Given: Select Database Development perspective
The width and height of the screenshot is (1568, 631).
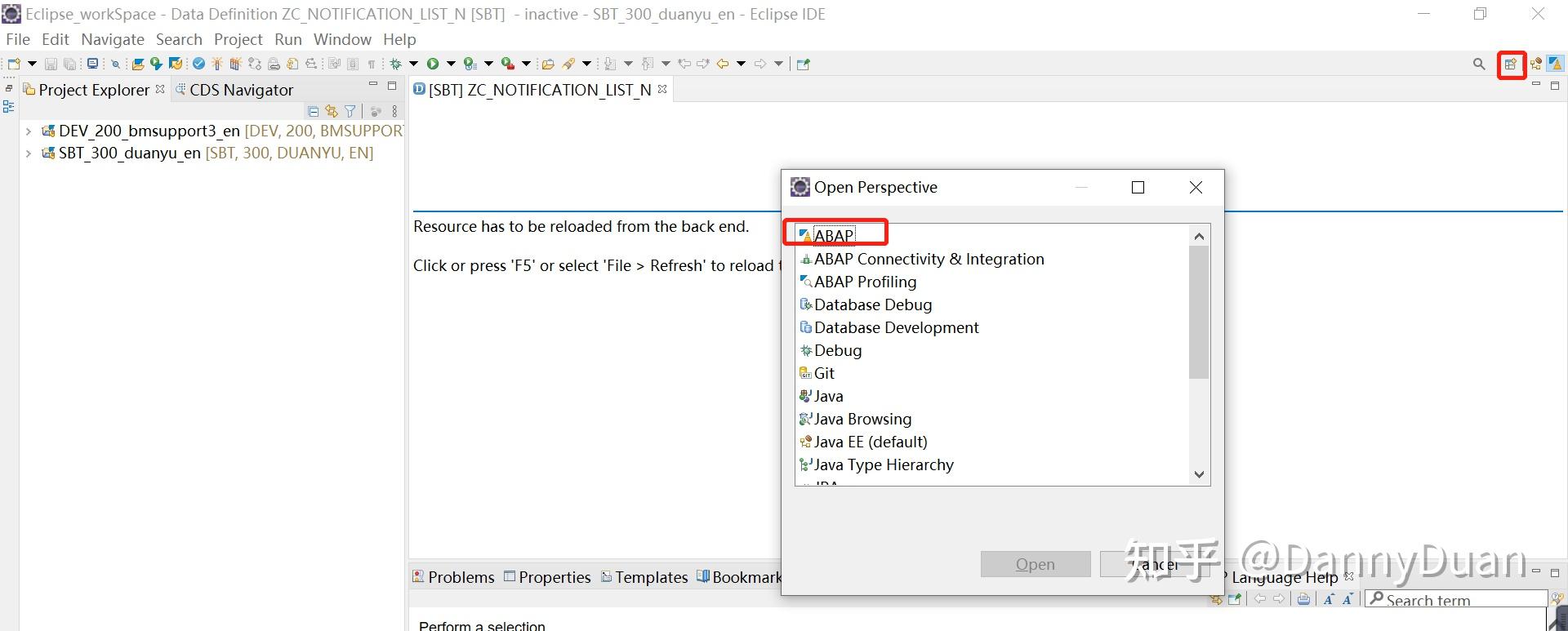Looking at the screenshot, I should (x=889, y=327).
